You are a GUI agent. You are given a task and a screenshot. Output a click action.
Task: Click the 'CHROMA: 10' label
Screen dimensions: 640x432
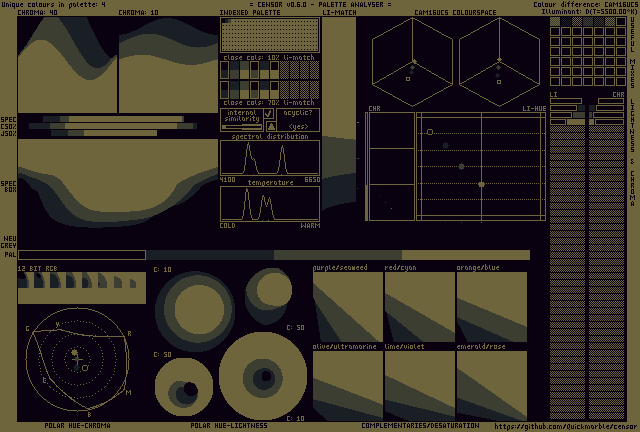138,12
